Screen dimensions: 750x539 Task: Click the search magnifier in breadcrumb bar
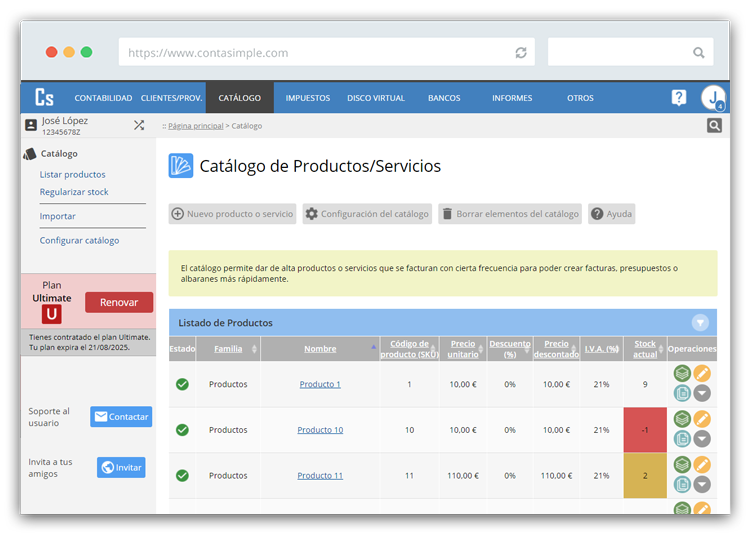click(x=714, y=126)
